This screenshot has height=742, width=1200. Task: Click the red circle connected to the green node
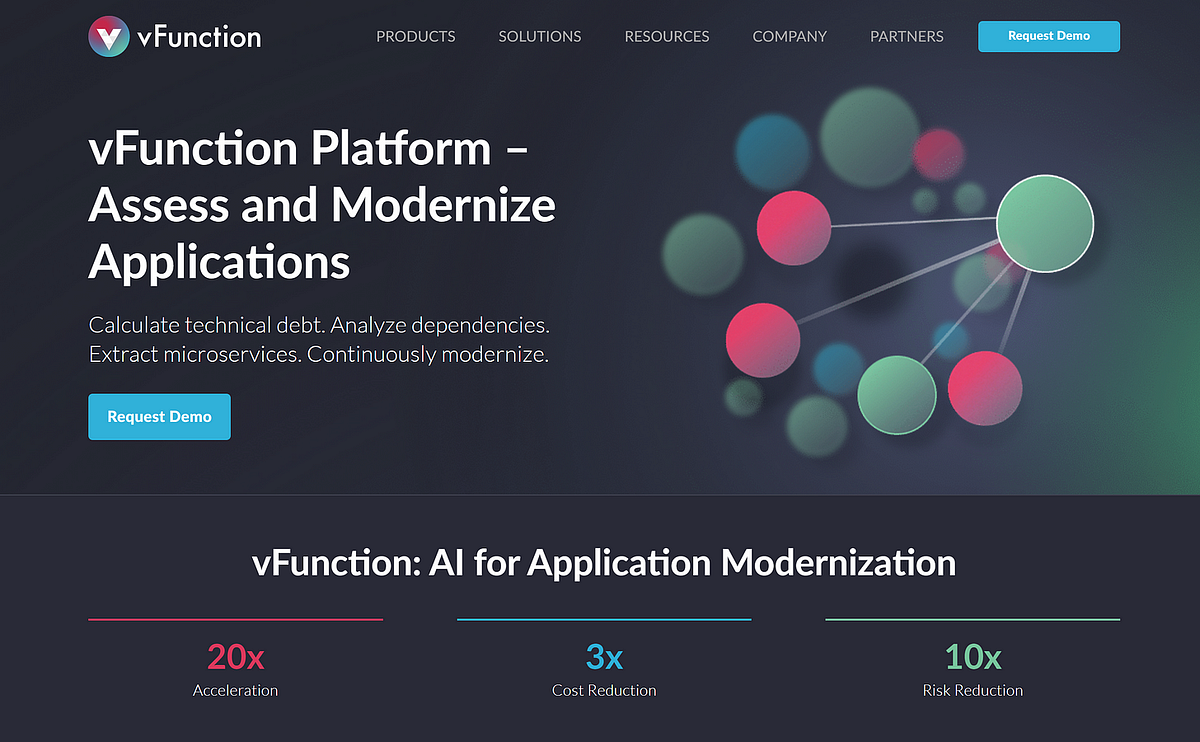tap(794, 227)
